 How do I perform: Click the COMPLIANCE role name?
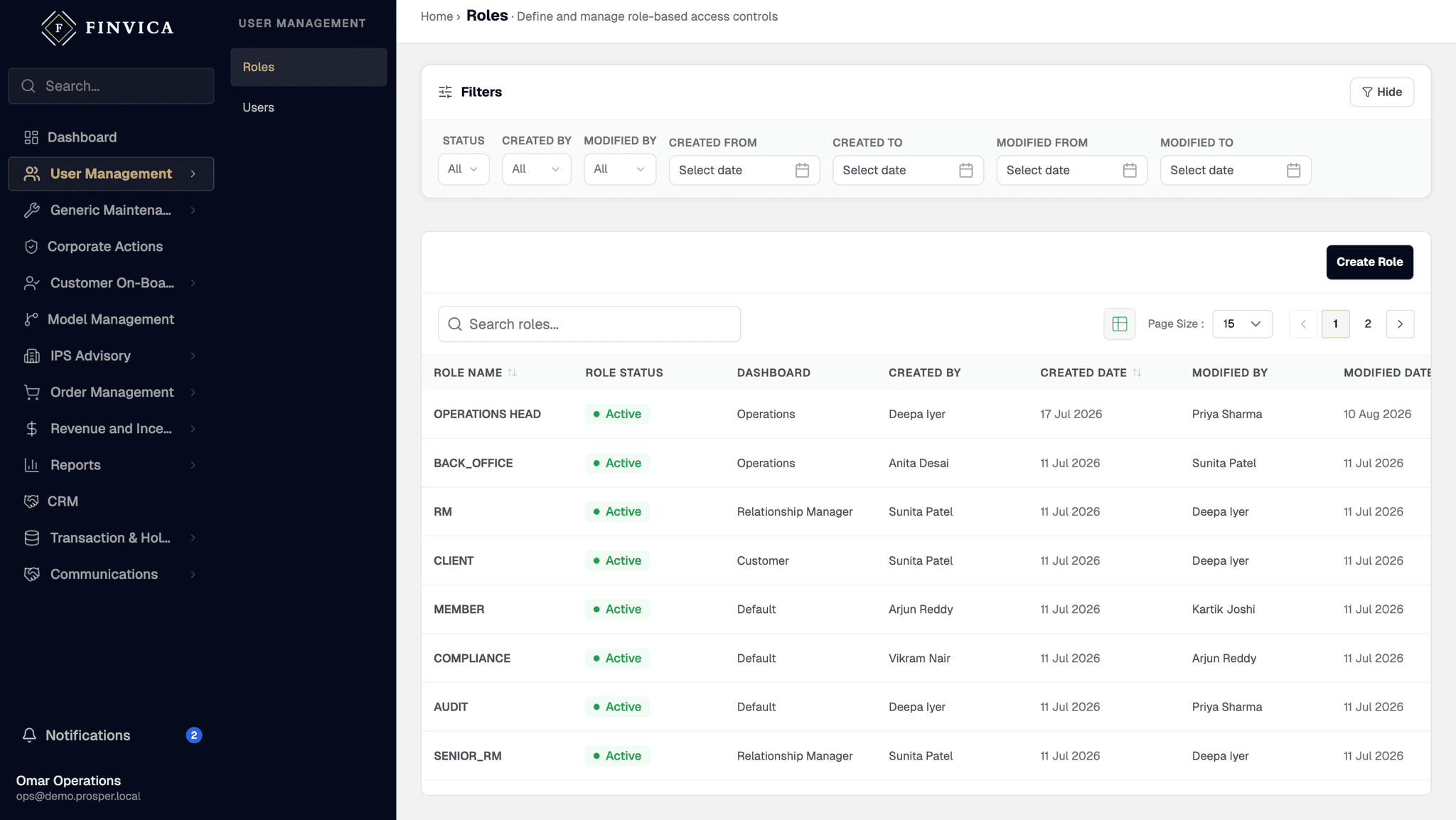pyautogui.click(x=472, y=659)
